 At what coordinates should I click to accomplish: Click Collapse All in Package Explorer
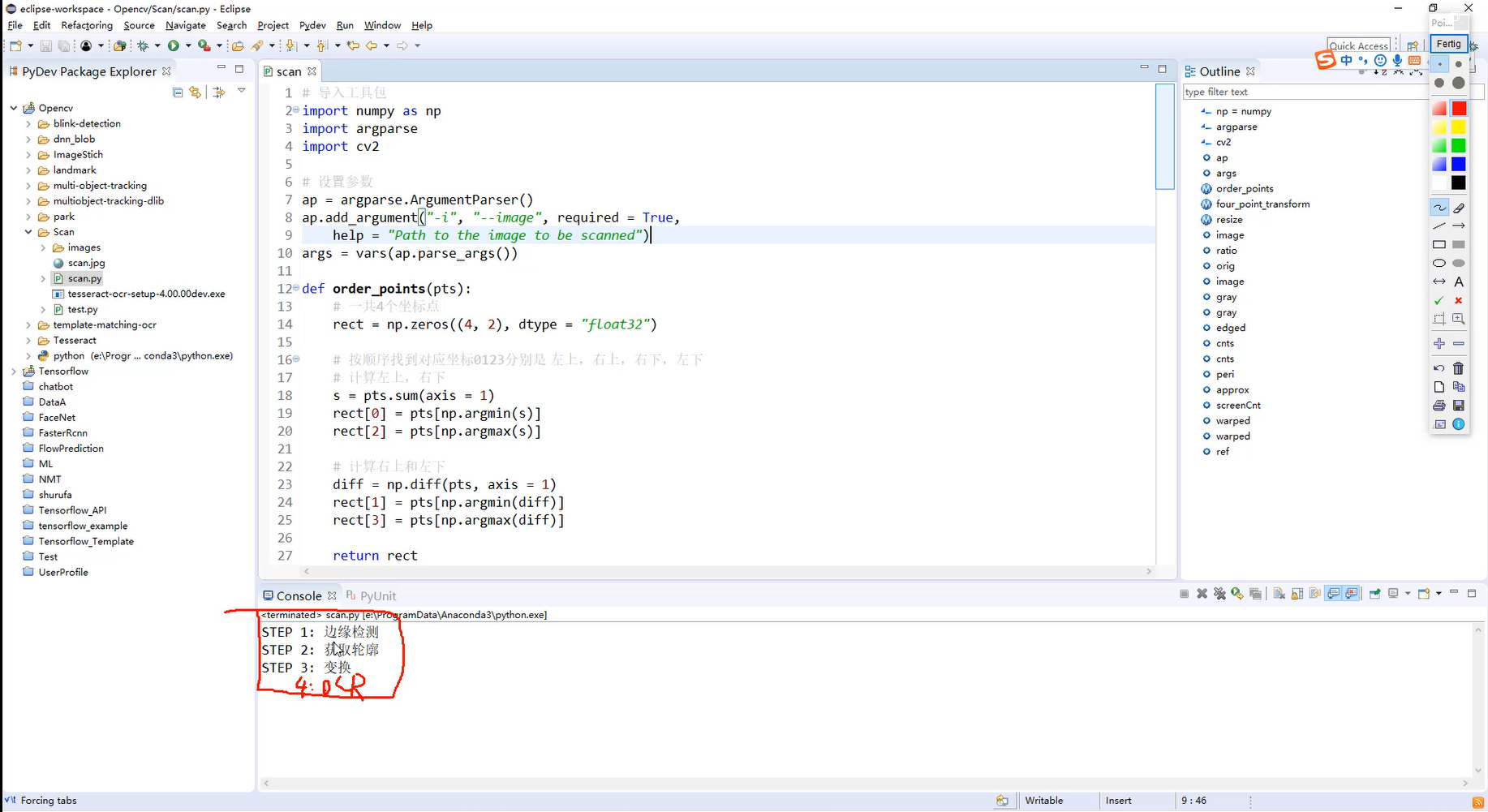point(178,92)
